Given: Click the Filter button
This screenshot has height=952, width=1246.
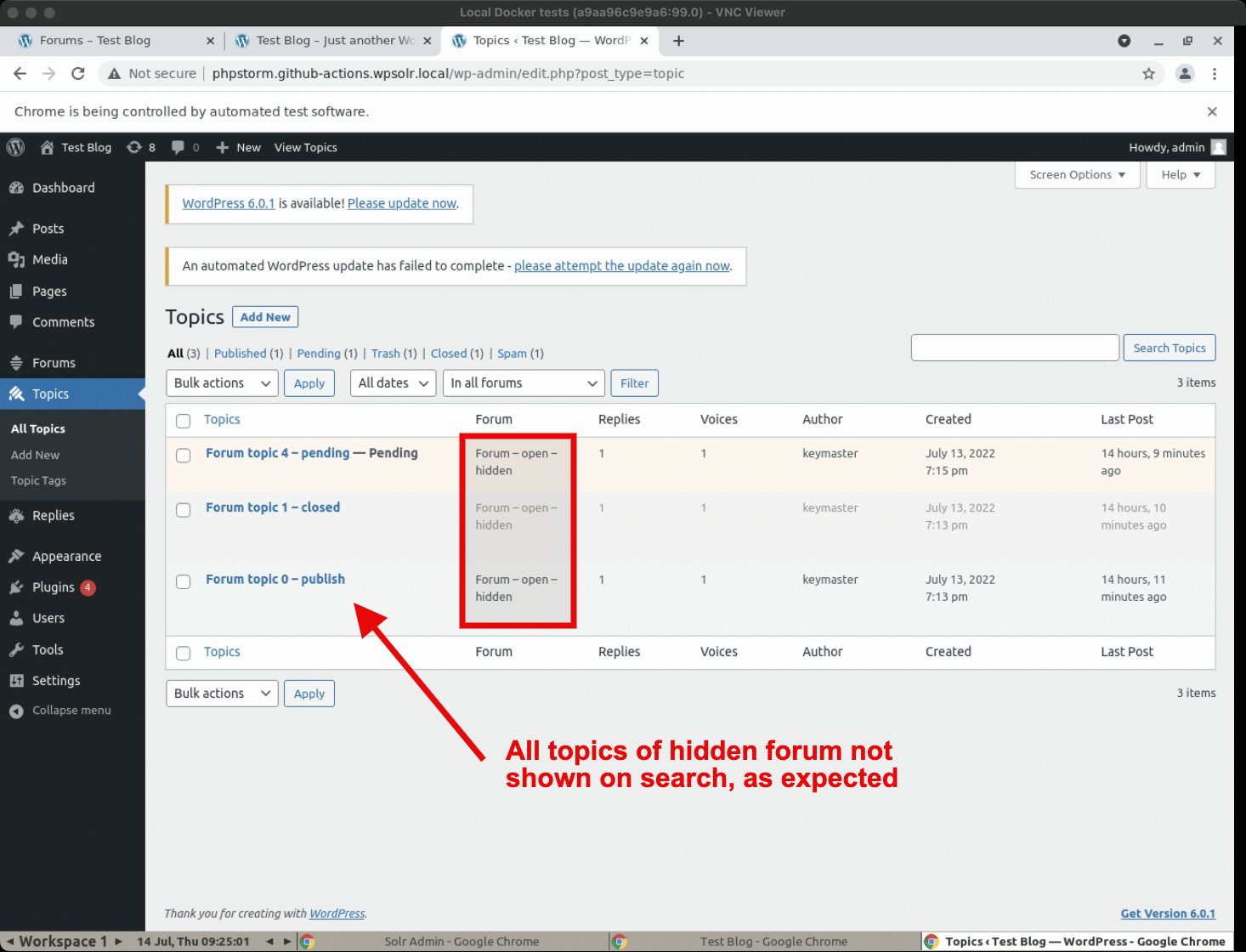Looking at the screenshot, I should pyautogui.click(x=634, y=383).
